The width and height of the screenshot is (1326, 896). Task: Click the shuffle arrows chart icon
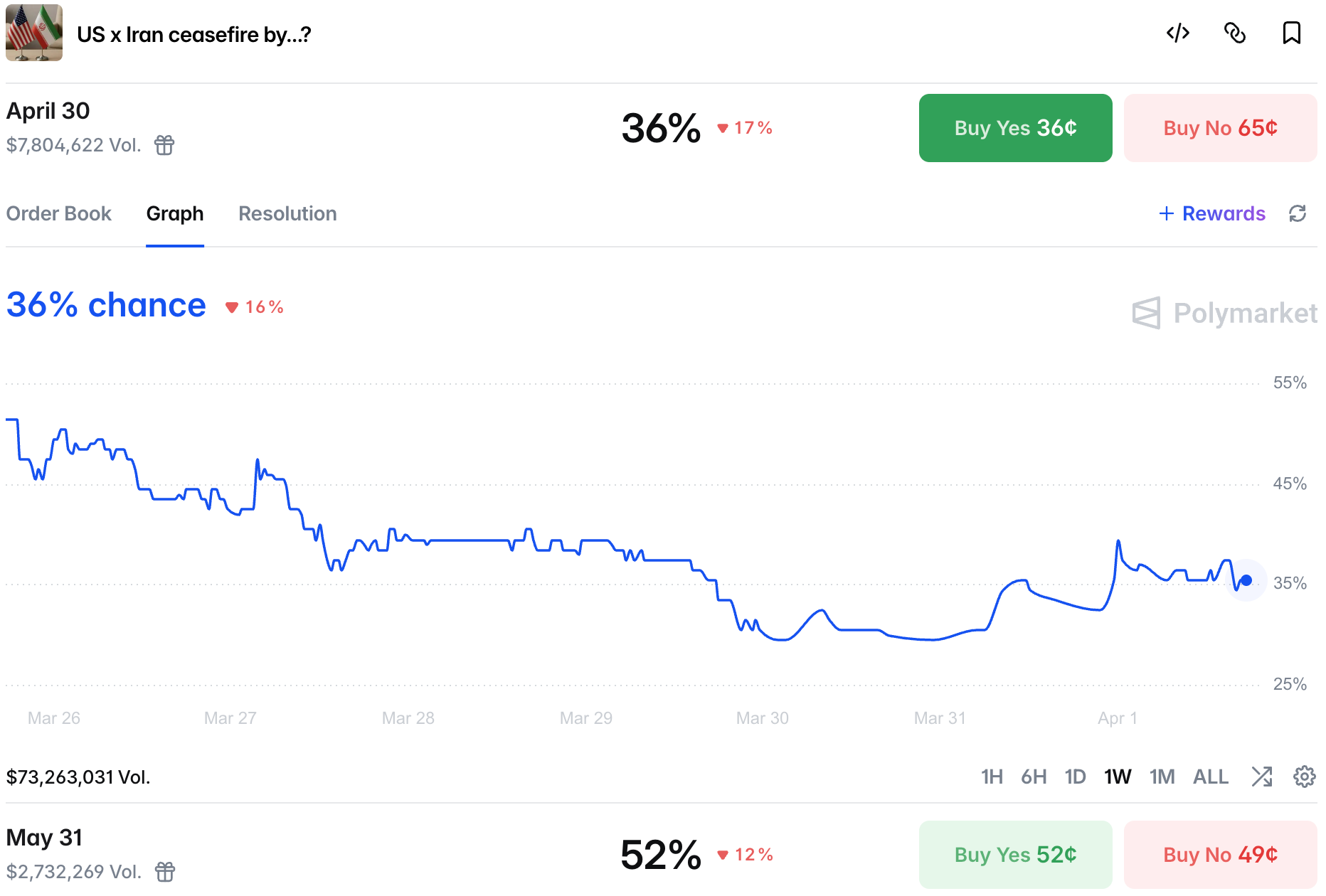[1262, 777]
